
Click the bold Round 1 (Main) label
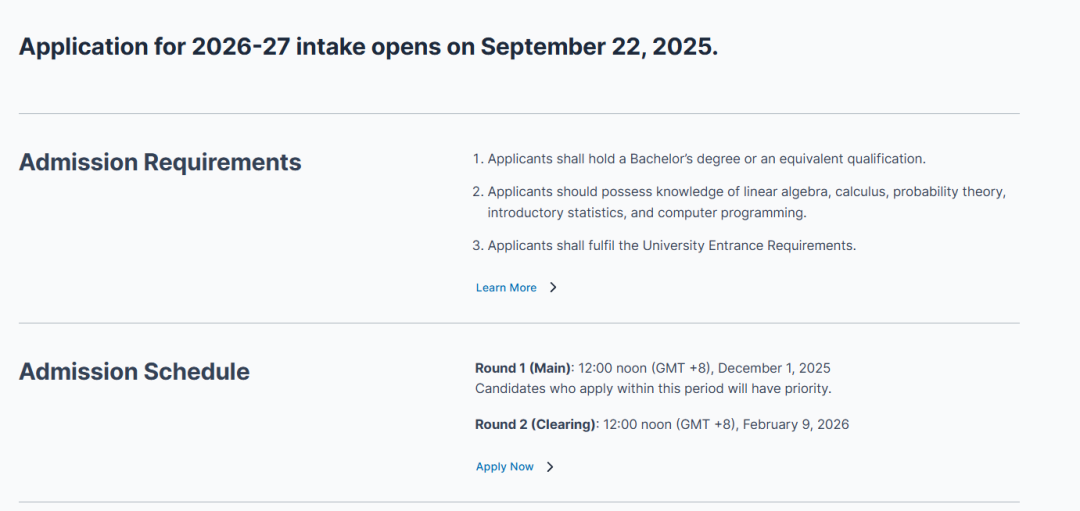coord(522,368)
